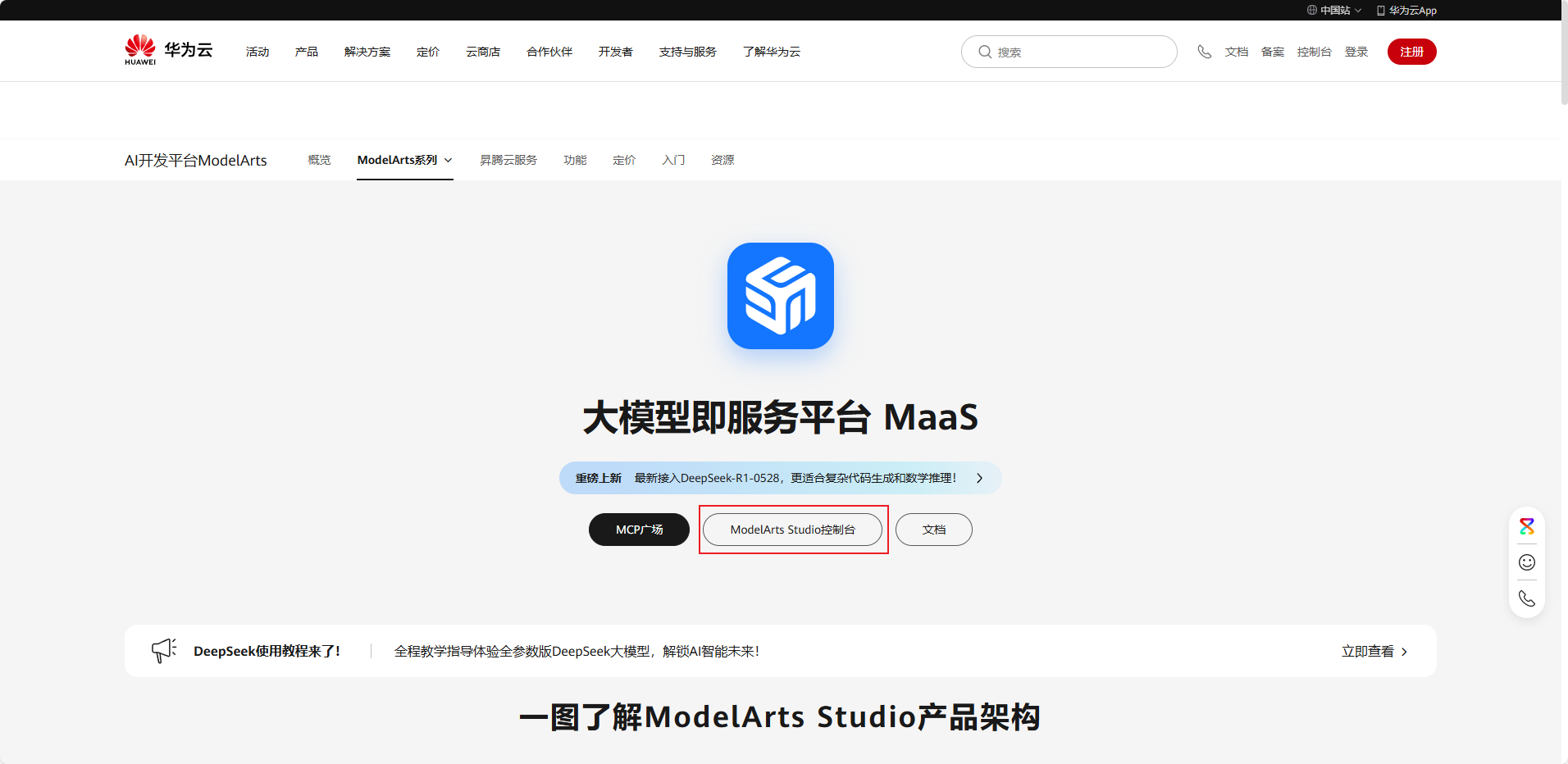Switch to the 昇腾云服务 tab
The image size is (1568, 764).
click(508, 160)
